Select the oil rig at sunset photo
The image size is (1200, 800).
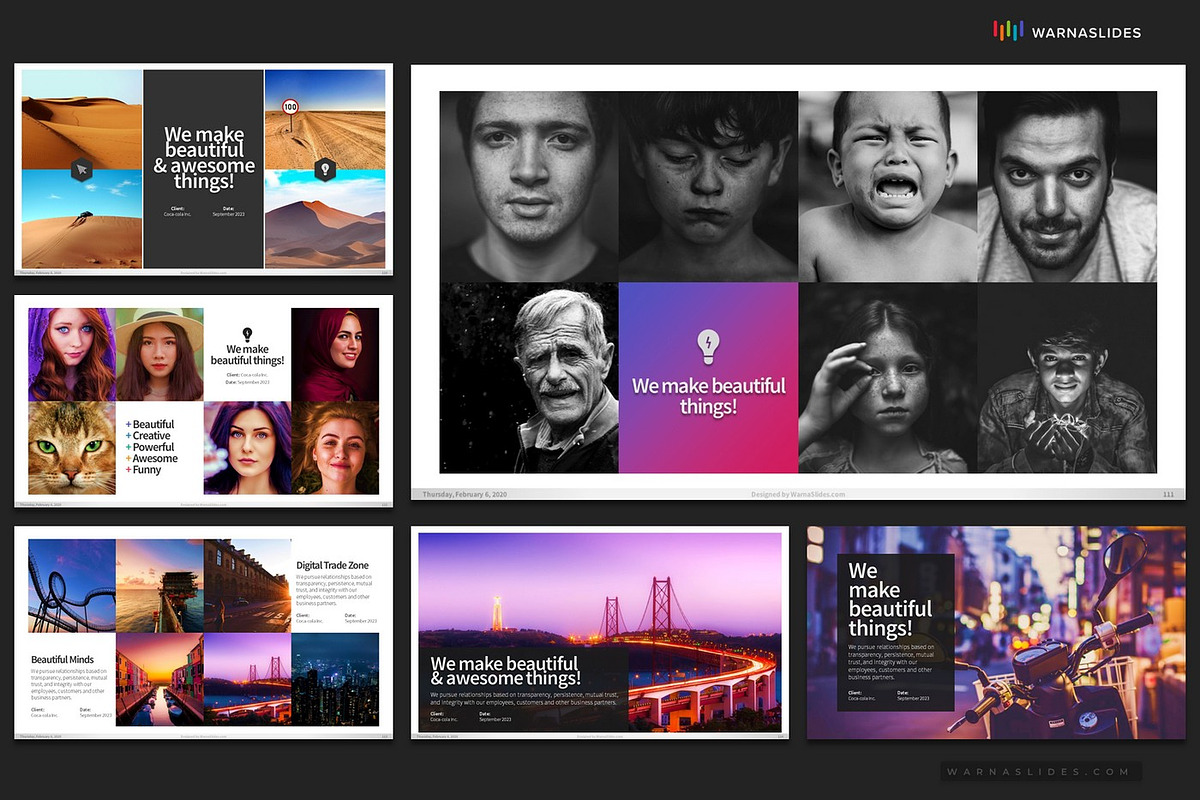[x=160, y=585]
